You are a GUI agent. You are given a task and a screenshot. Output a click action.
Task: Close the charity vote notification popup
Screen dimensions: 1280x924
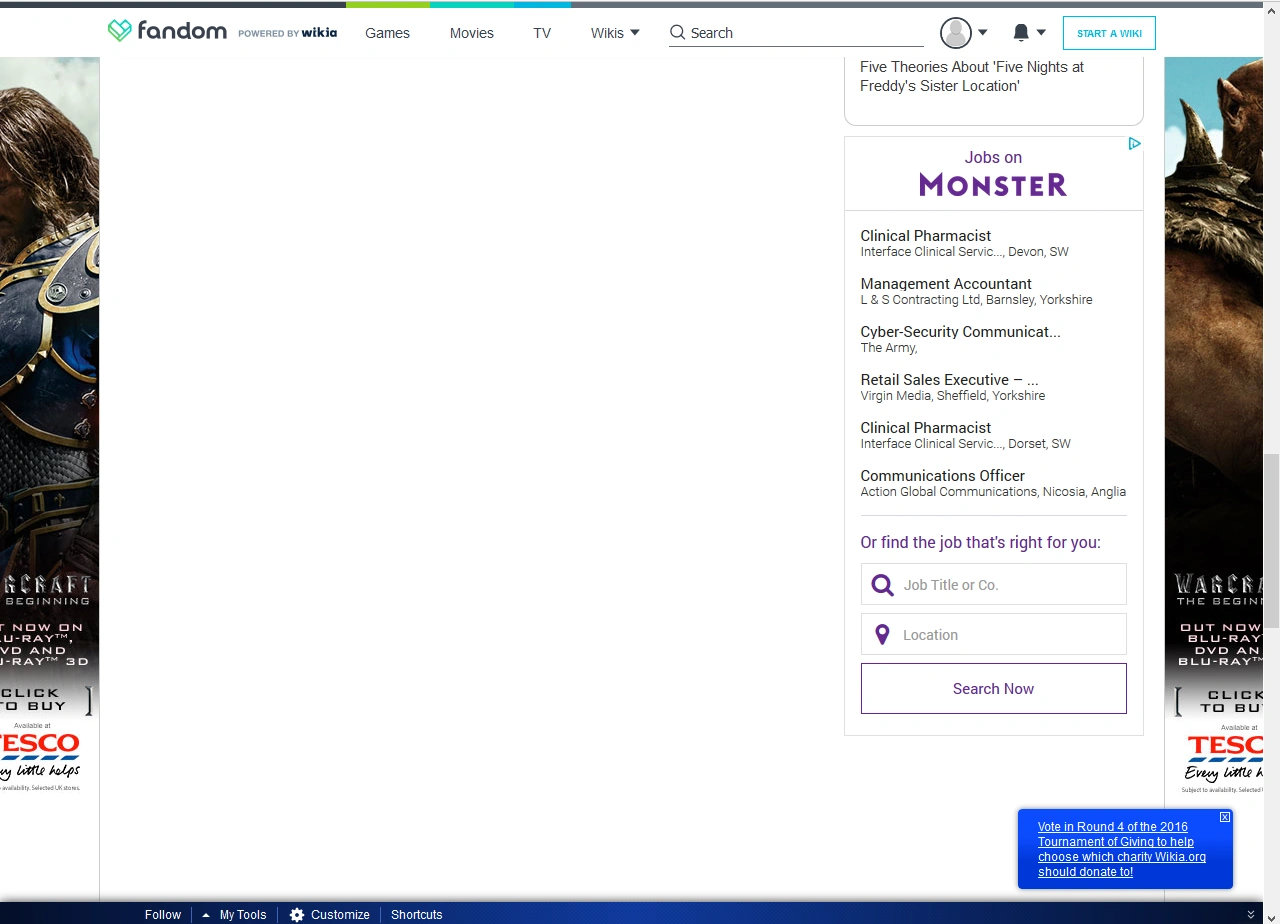point(1224,817)
